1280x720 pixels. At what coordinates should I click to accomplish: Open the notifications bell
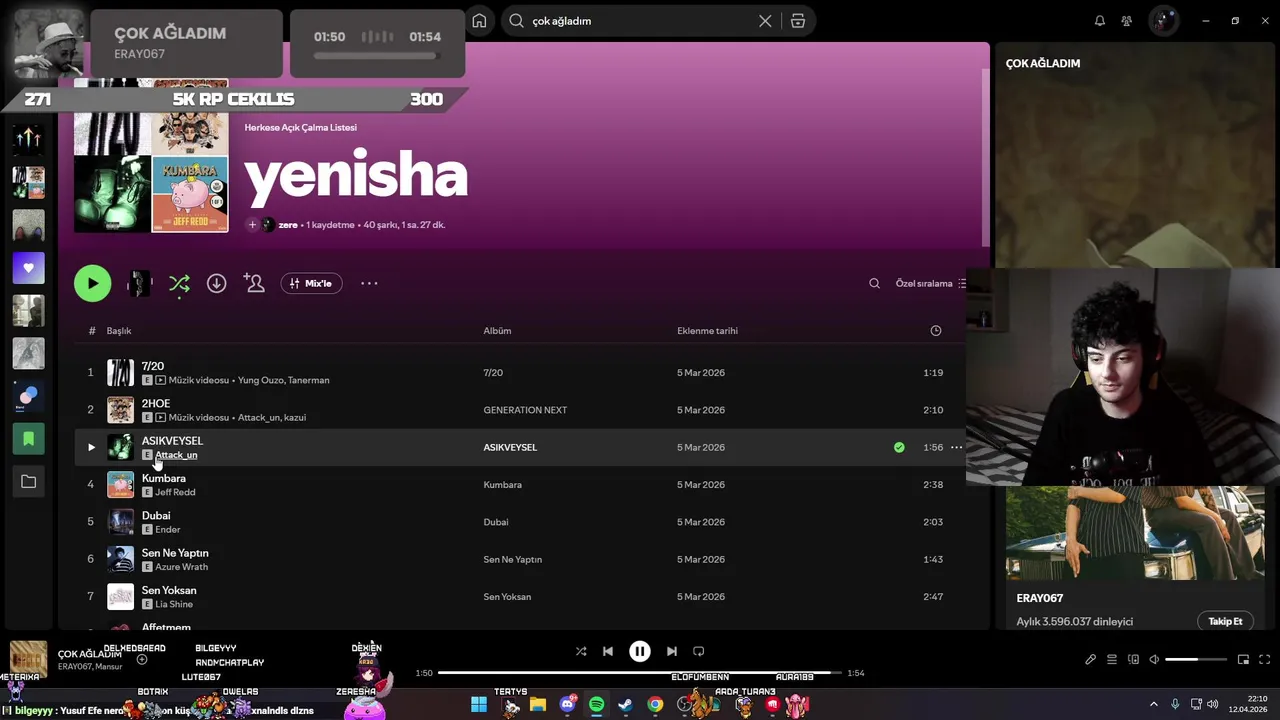click(1100, 21)
